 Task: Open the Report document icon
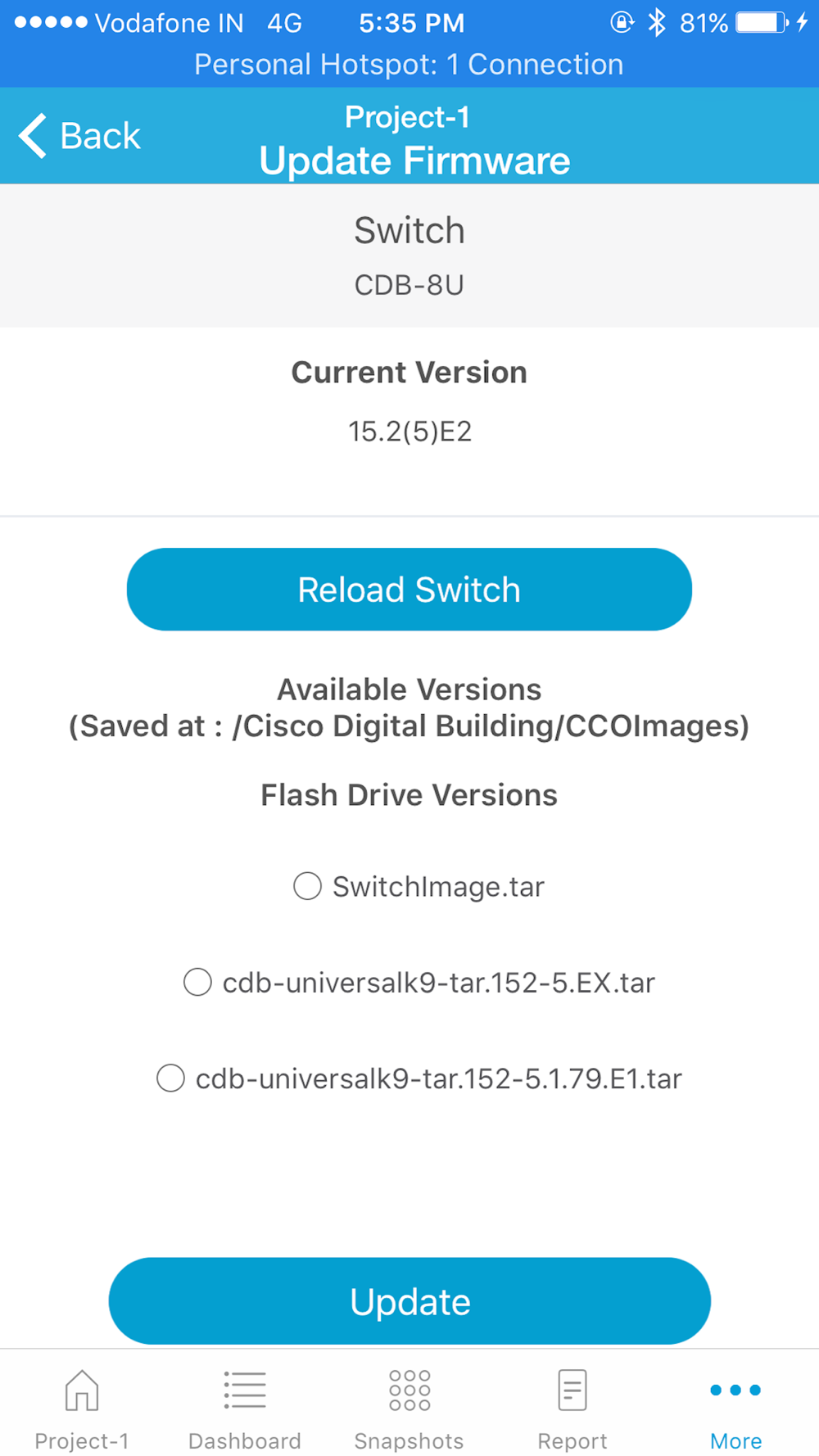tap(572, 1390)
